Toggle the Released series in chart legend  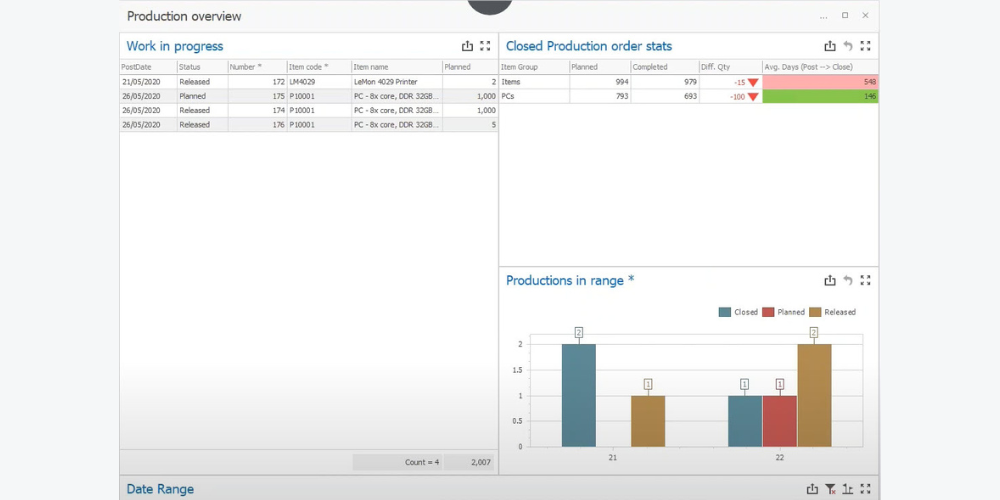click(x=832, y=312)
